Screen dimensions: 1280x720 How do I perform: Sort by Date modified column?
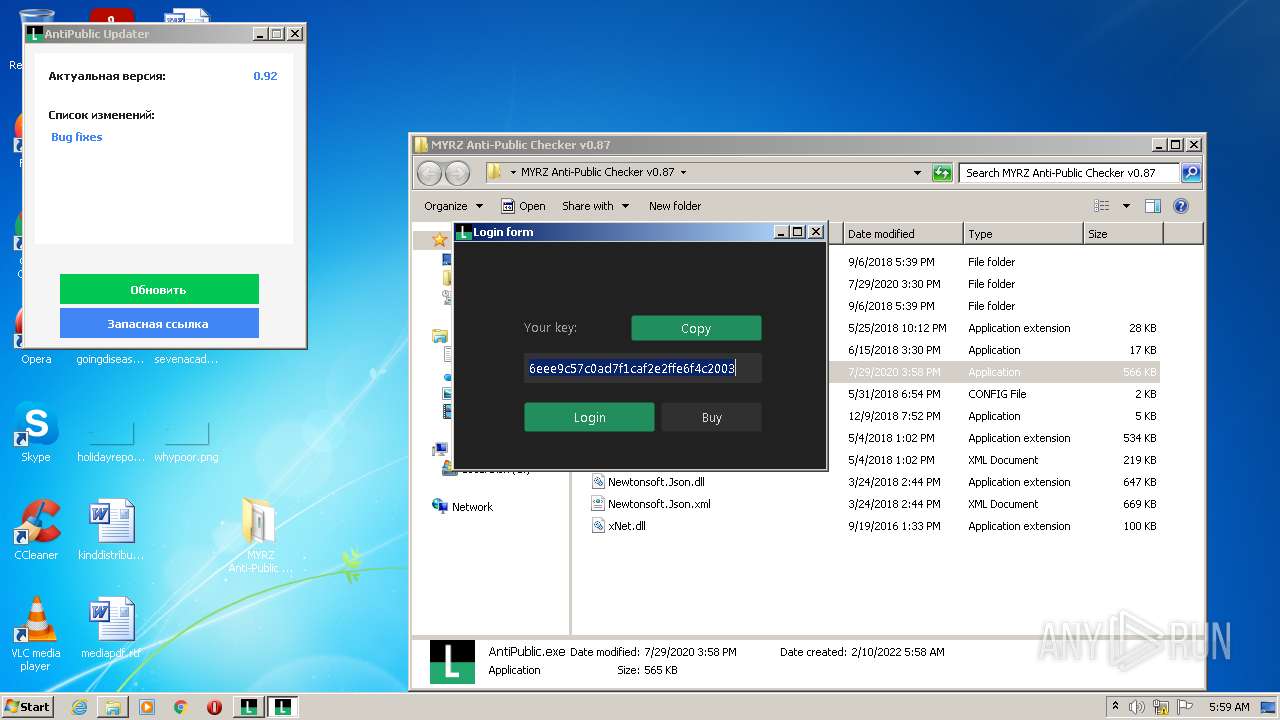(902, 234)
